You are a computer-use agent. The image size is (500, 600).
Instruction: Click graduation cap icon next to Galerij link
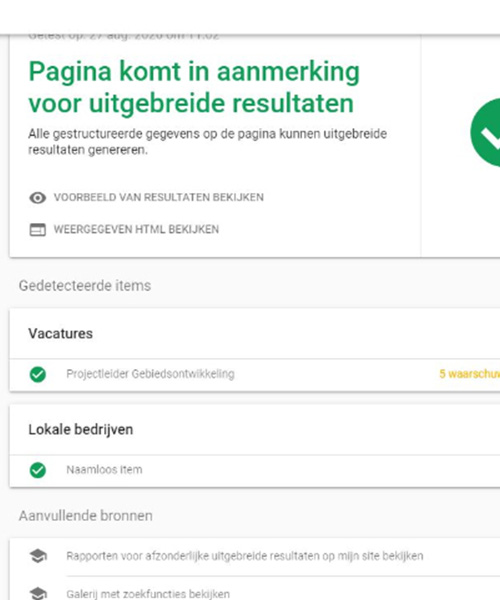point(38,593)
